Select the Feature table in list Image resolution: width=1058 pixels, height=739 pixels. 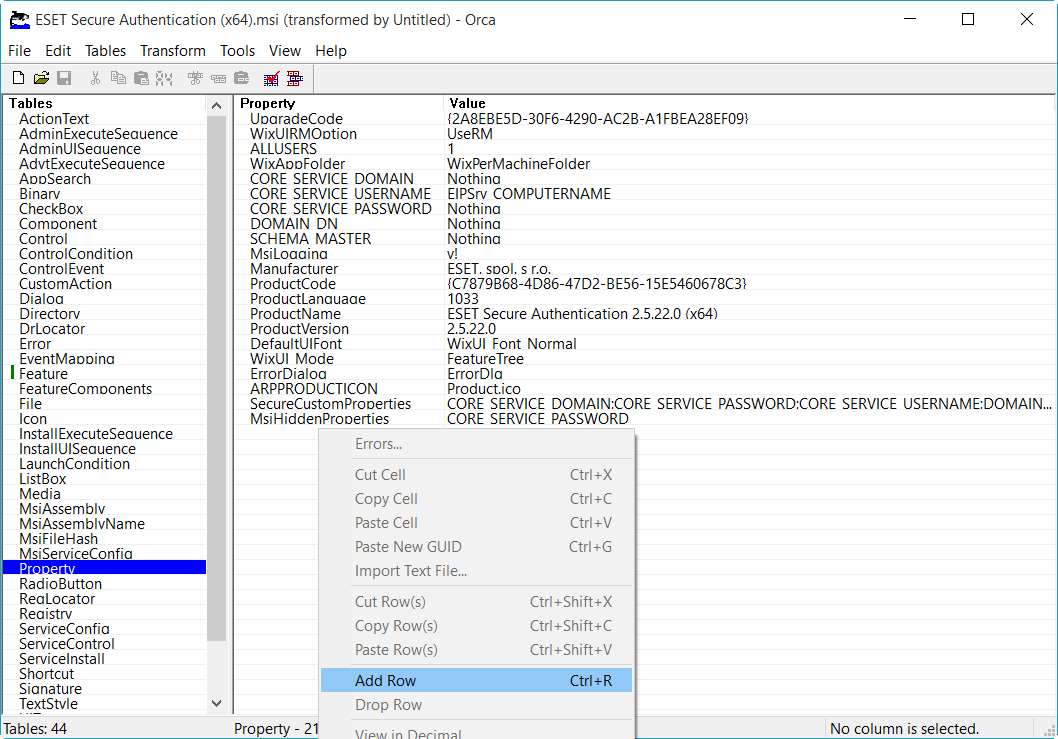(44, 374)
